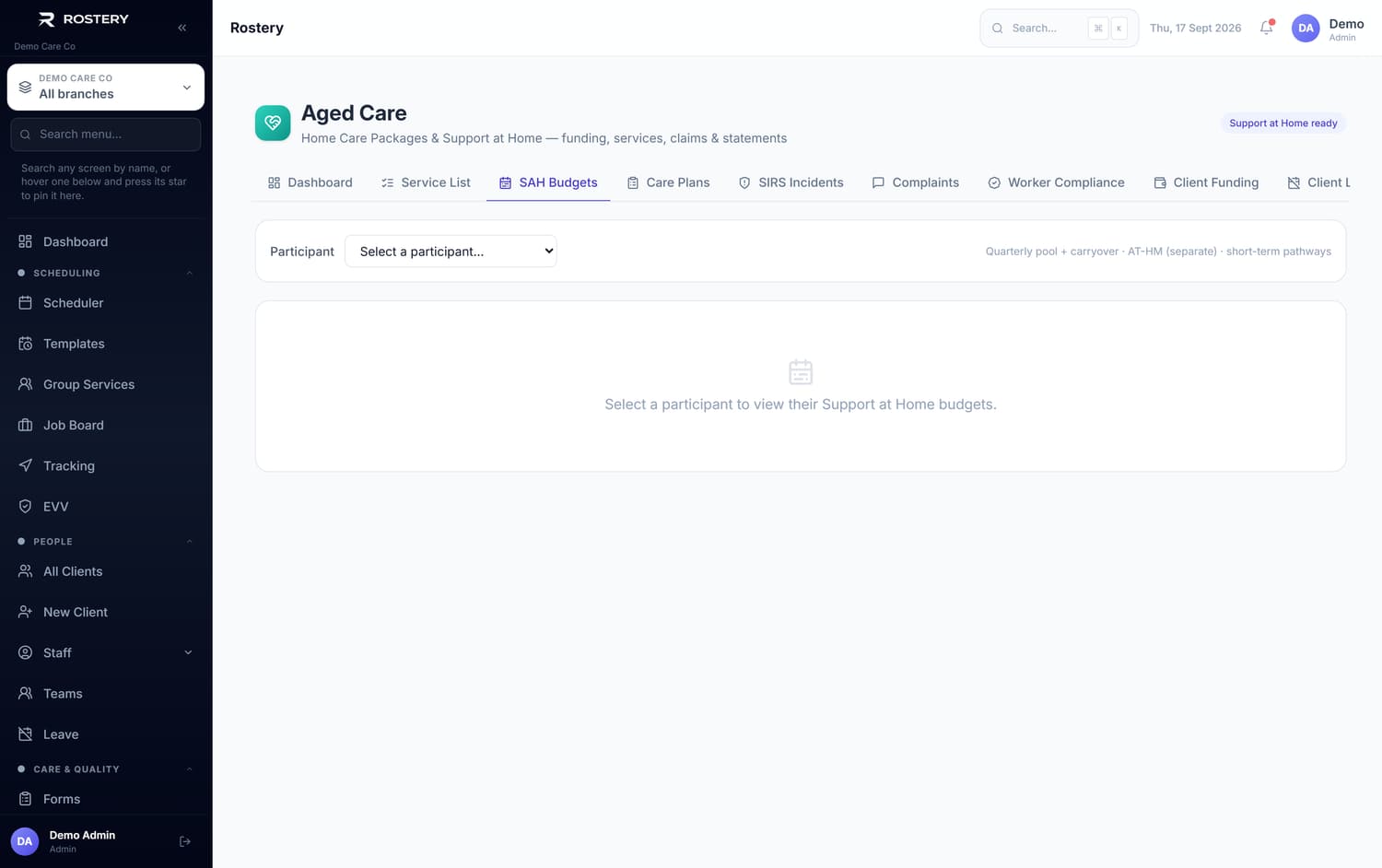This screenshot has width=1382, height=868.
Task: Click the date Thu, 17 Sept 2026
Action: tap(1195, 28)
